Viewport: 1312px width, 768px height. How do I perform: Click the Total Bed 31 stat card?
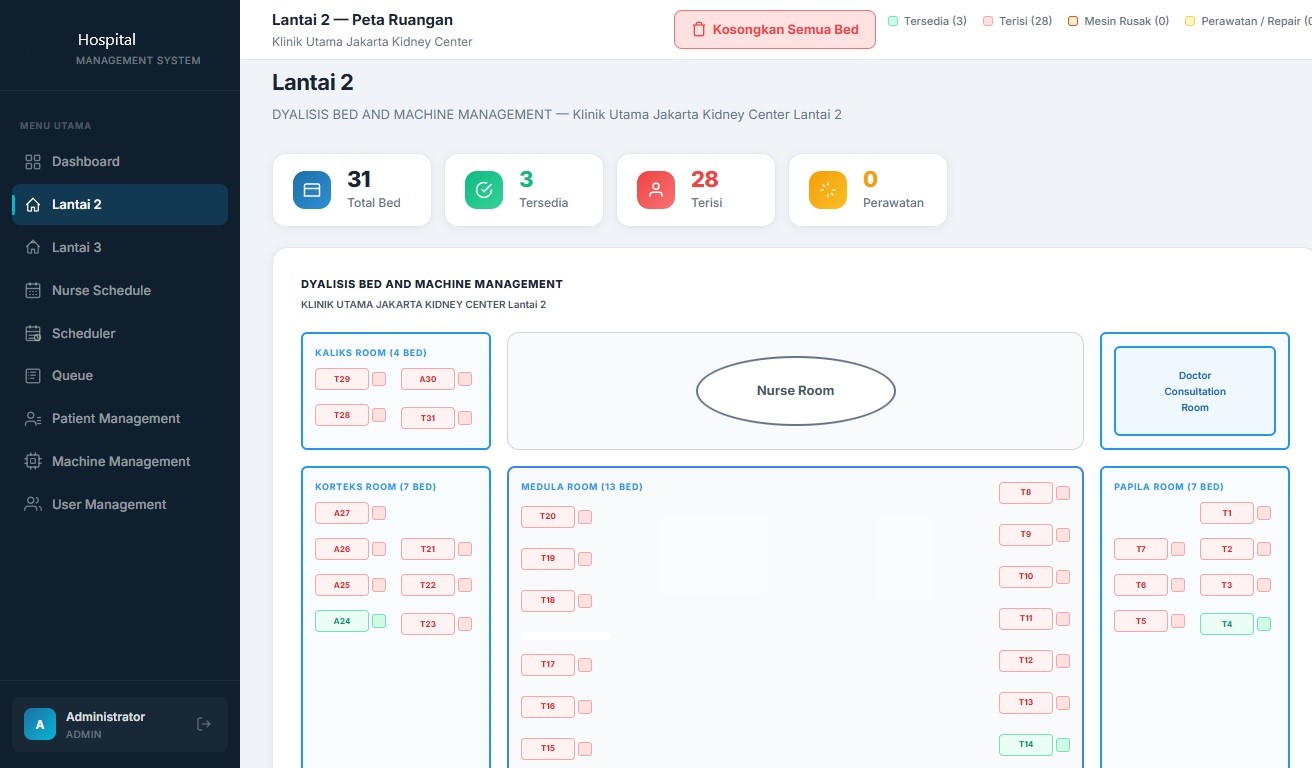(352, 190)
